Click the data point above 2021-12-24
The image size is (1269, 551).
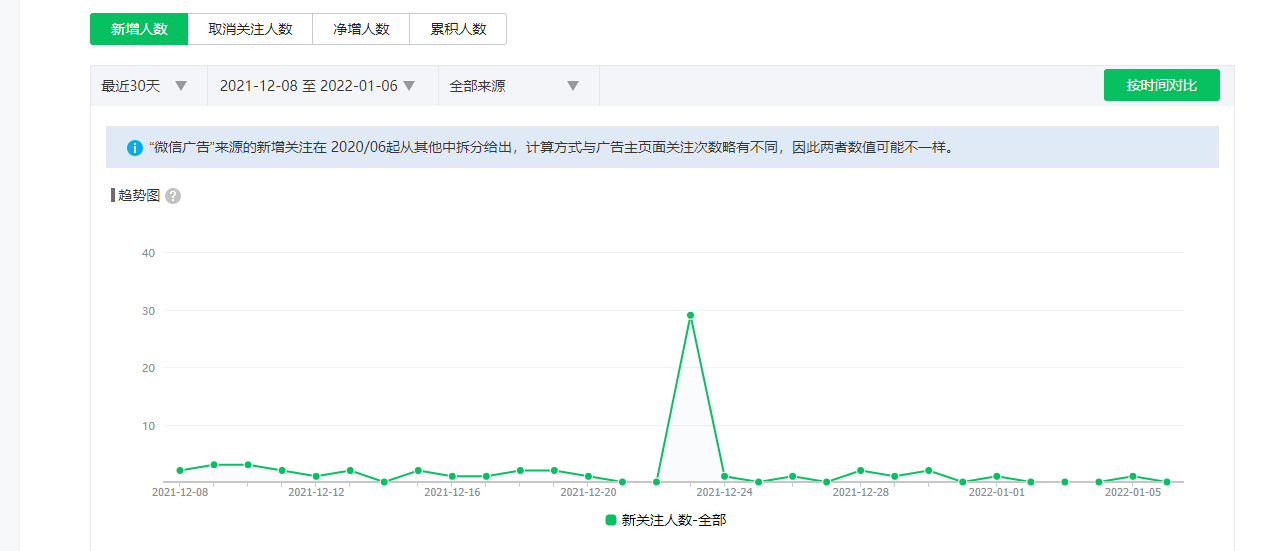[724, 476]
